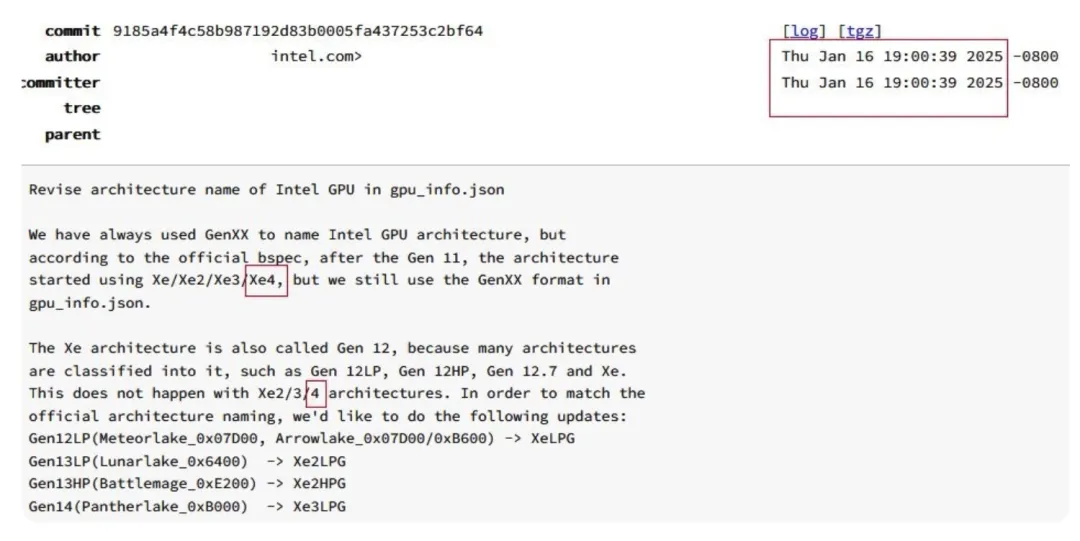Click the standalone "gpu_info.json." line

[x=90, y=303]
